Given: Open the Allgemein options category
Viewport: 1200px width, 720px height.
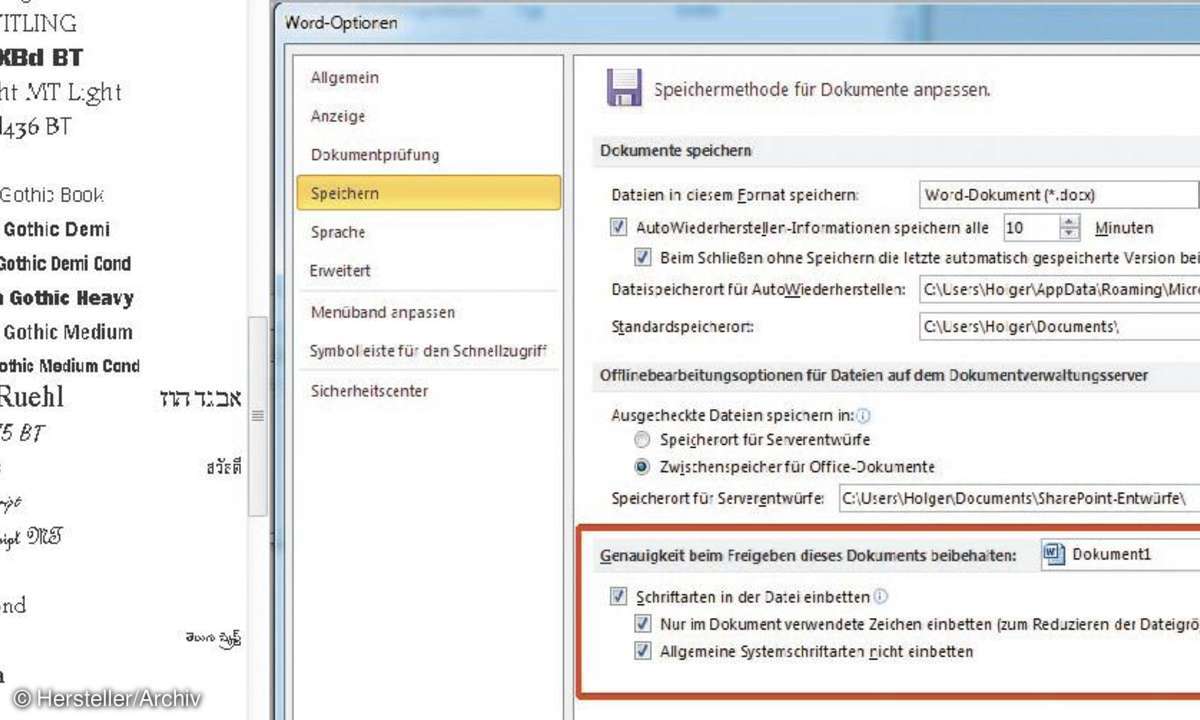Looking at the screenshot, I should pyautogui.click(x=429, y=78).
